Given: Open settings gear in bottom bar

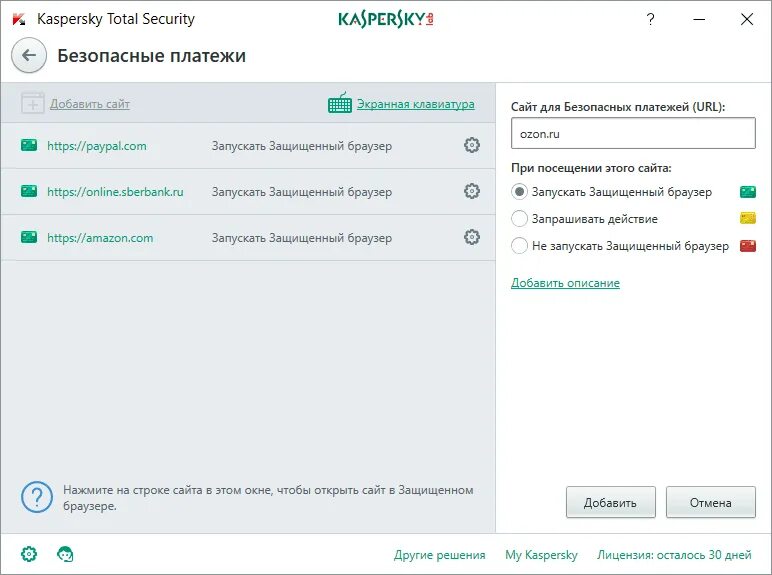Looking at the screenshot, I should 29,554.
